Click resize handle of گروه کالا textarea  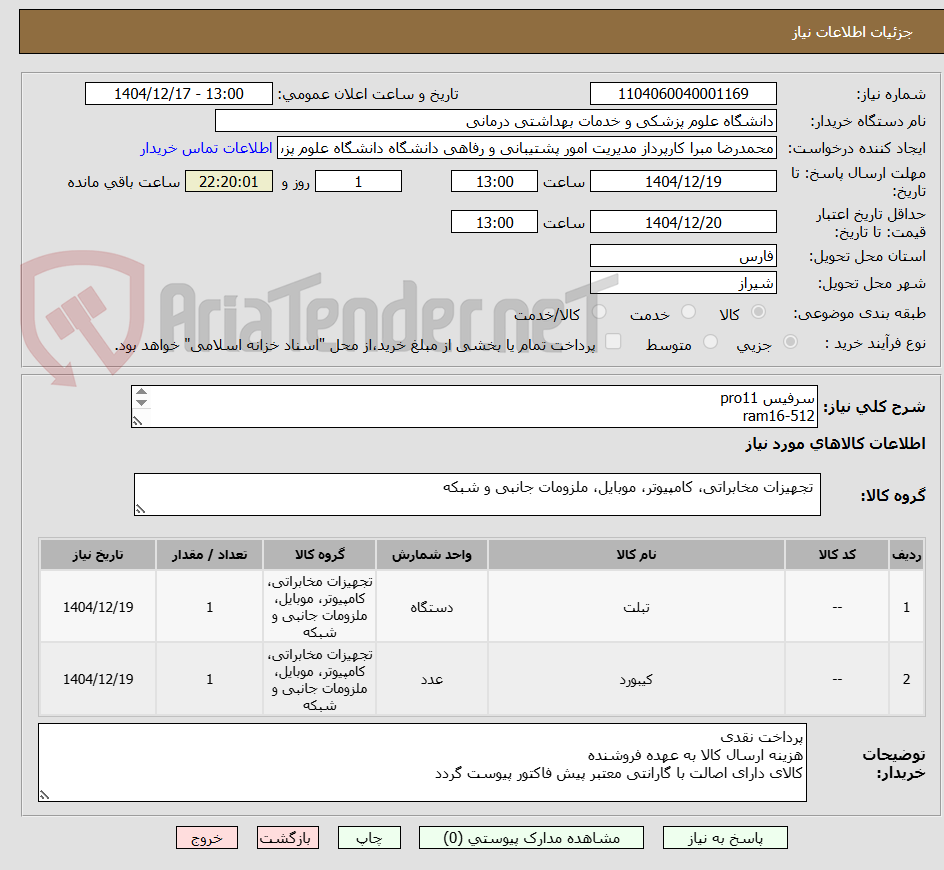pyautogui.click(x=140, y=509)
